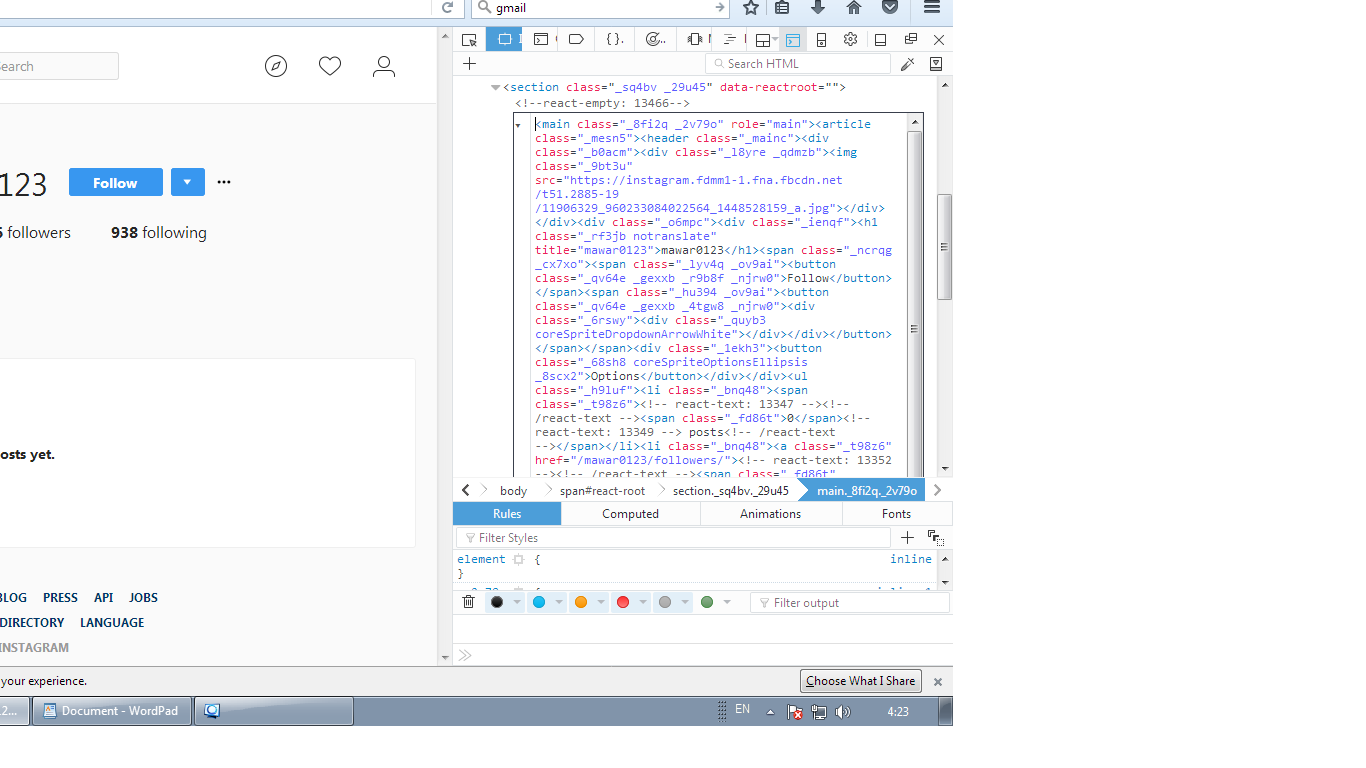This screenshot has height=768, width=1366.
Task: Go to Firefox home page
Action: click(x=854, y=8)
